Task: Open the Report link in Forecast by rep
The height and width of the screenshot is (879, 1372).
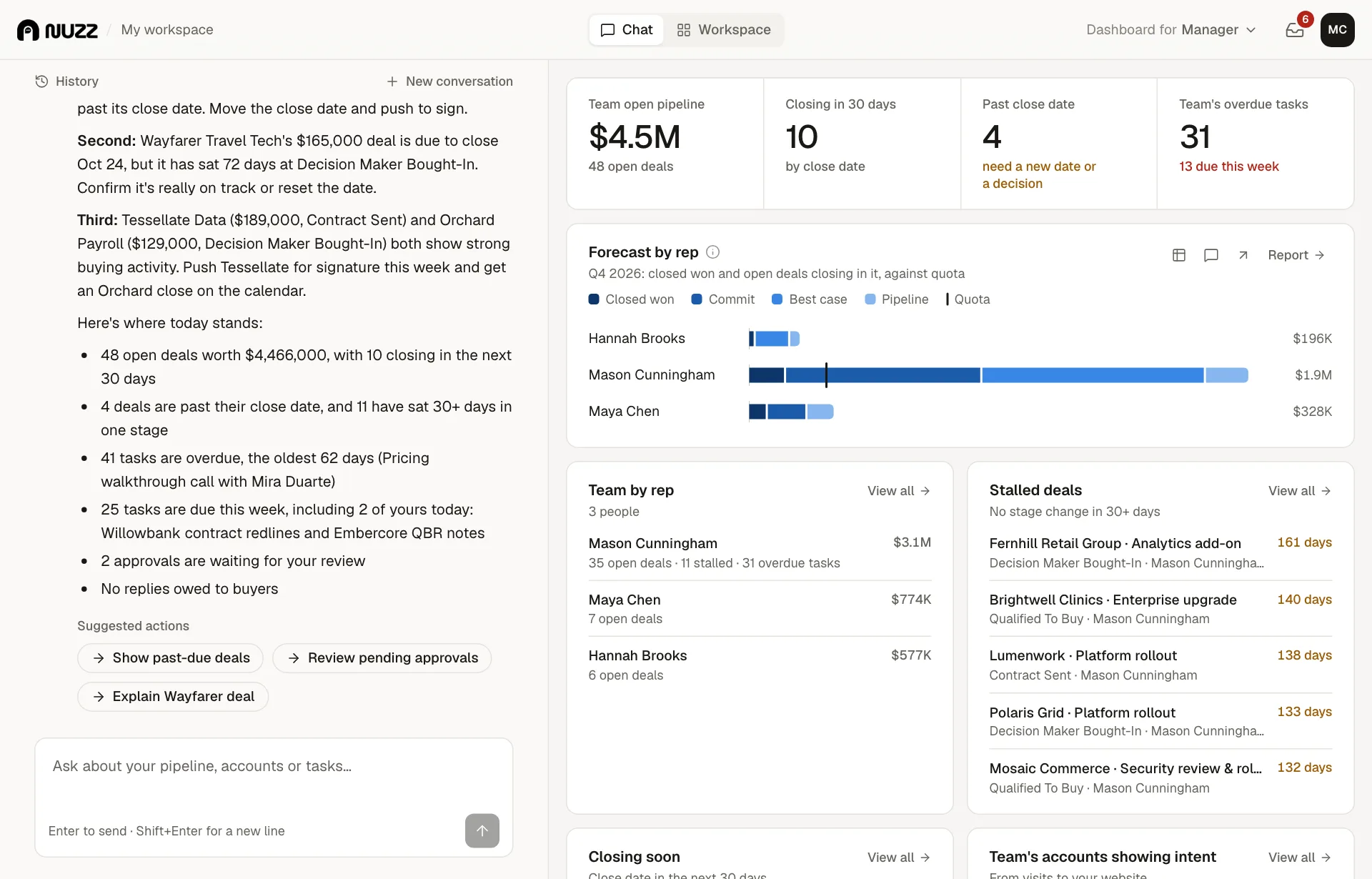Action: pyautogui.click(x=1296, y=255)
